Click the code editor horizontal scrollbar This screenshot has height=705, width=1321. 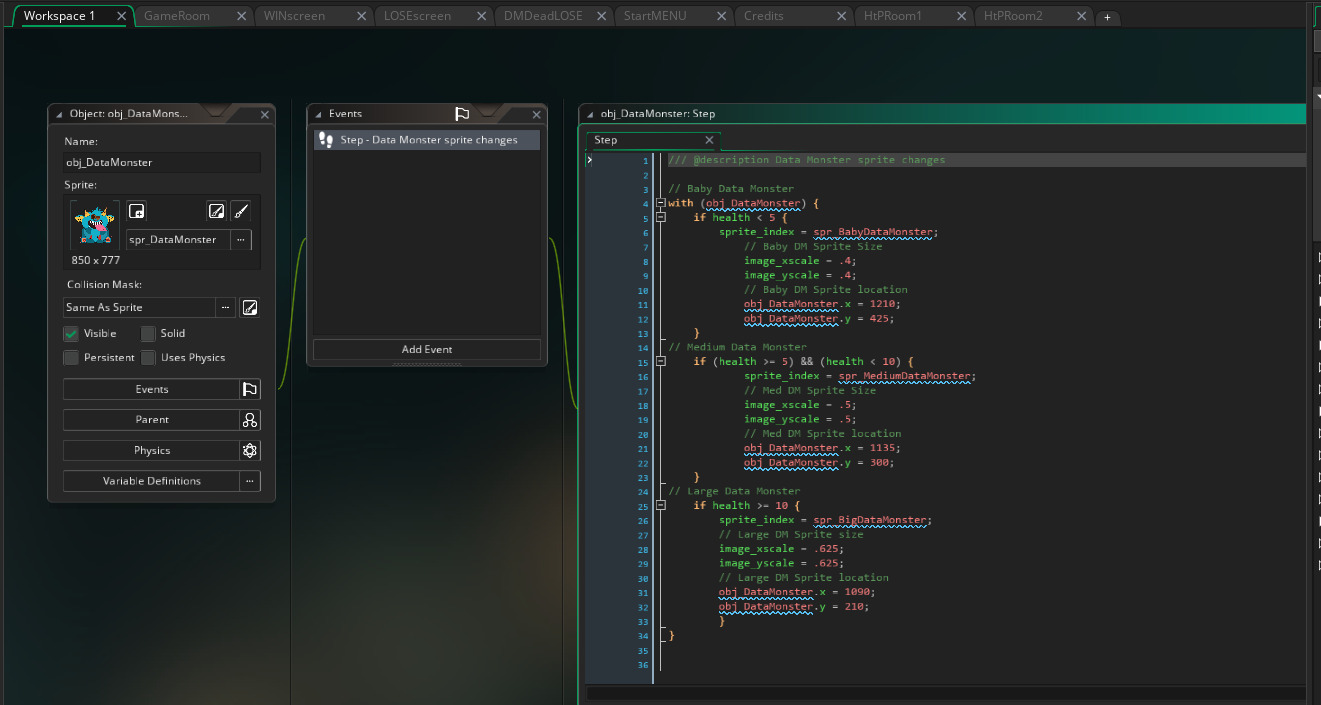[945, 692]
